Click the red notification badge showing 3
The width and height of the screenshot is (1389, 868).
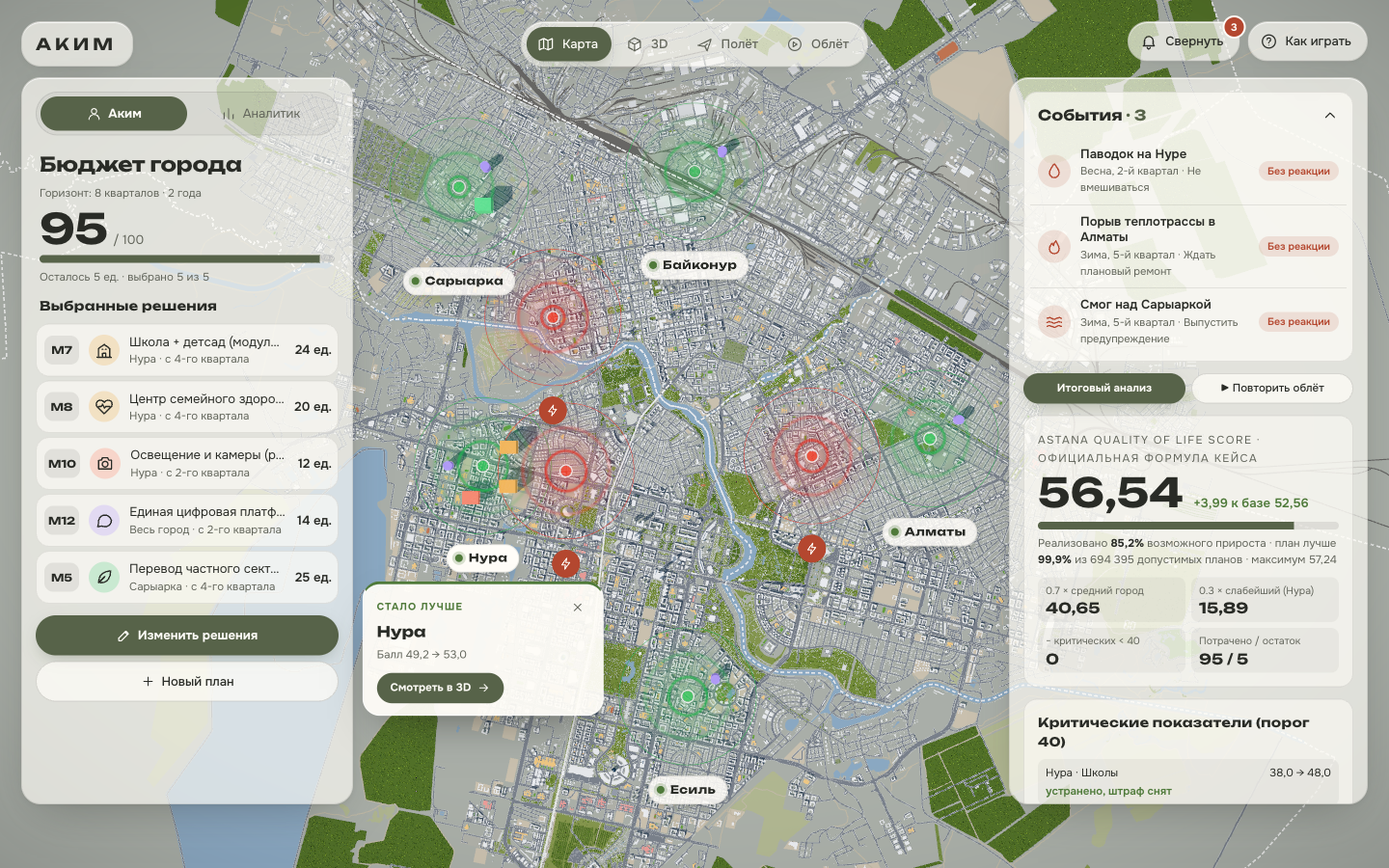(x=1234, y=27)
